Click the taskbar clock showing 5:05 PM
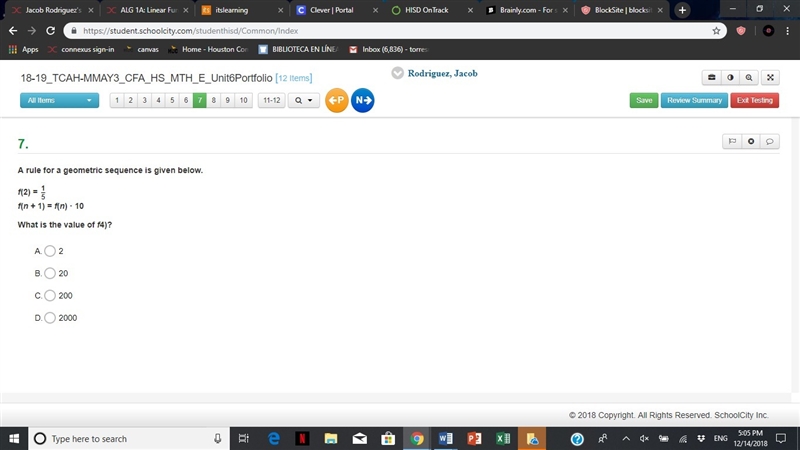The height and width of the screenshot is (450, 800). 751,439
